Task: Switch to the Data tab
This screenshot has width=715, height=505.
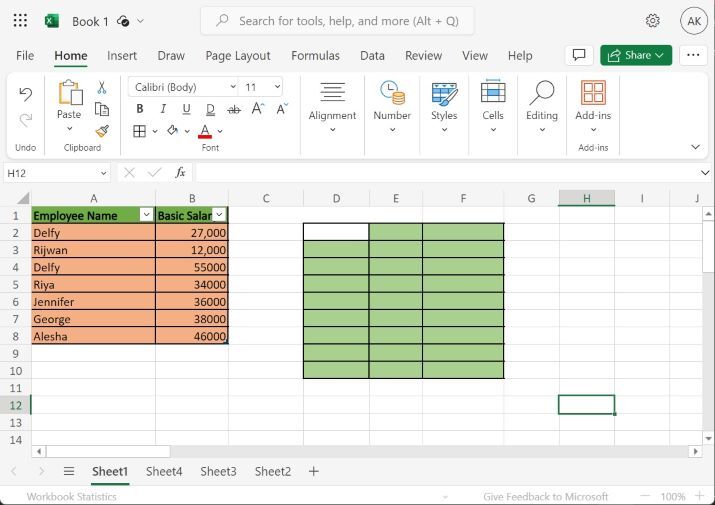Action: 372,56
